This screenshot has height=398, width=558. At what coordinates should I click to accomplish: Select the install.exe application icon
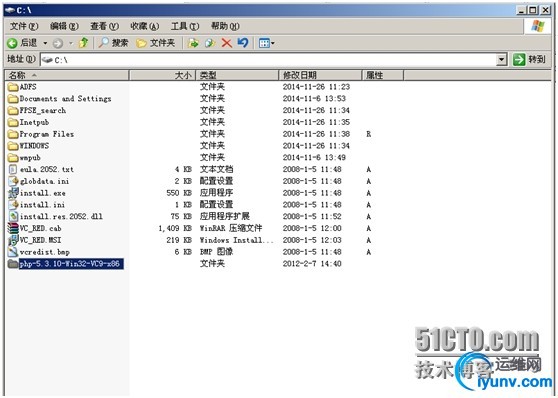click(13, 193)
